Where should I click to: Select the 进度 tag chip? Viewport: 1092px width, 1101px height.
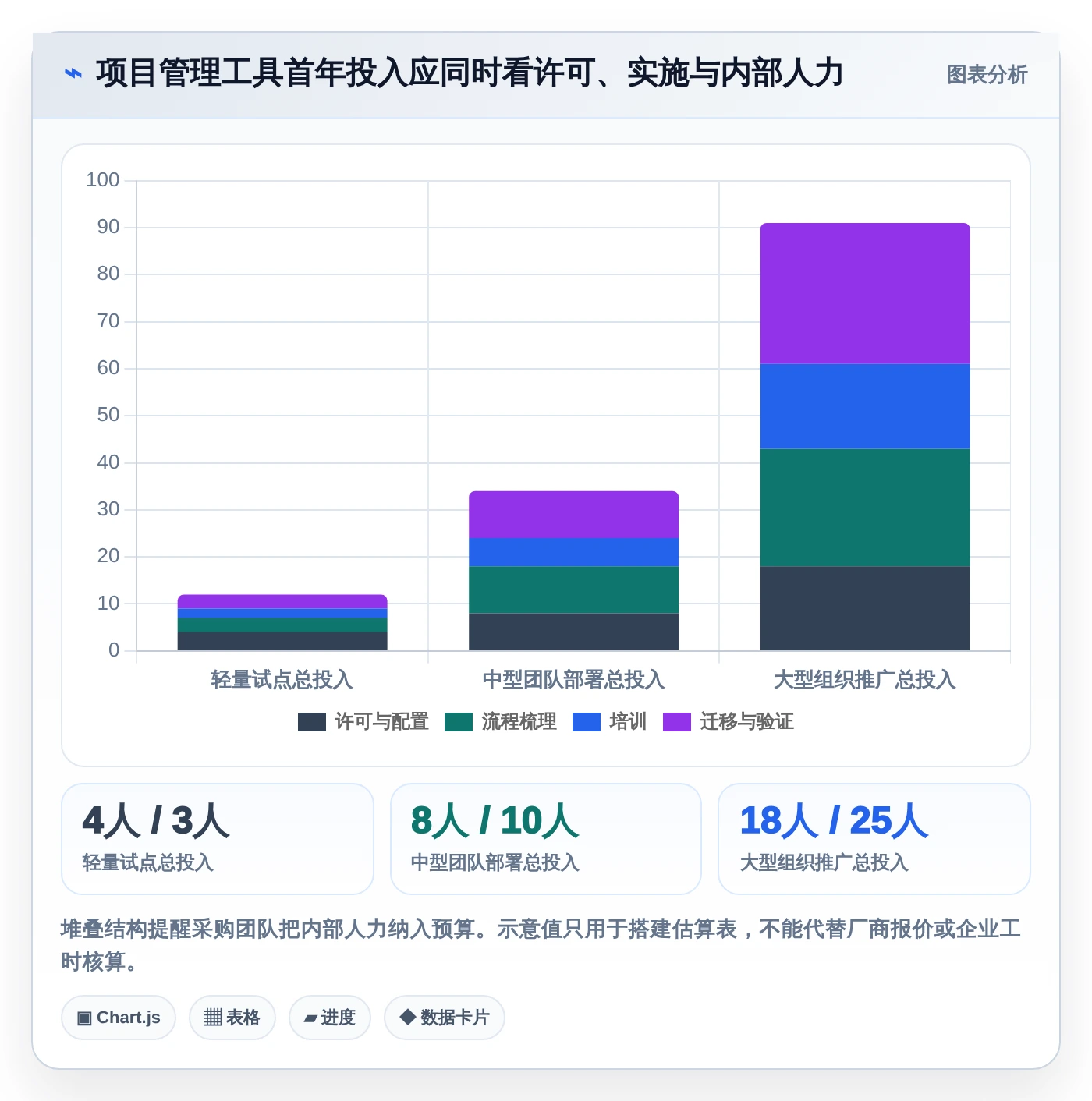(x=330, y=1018)
